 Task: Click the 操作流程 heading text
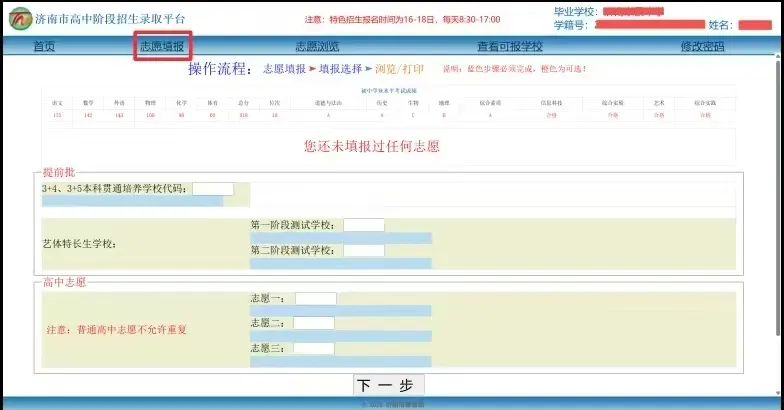(x=218, y=68)
